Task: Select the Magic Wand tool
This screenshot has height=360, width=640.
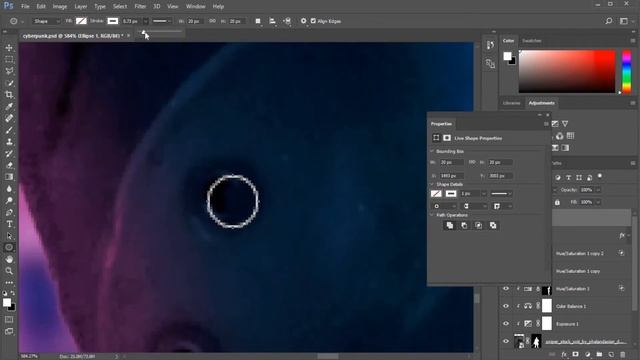Action: click(x=9, y=83)
